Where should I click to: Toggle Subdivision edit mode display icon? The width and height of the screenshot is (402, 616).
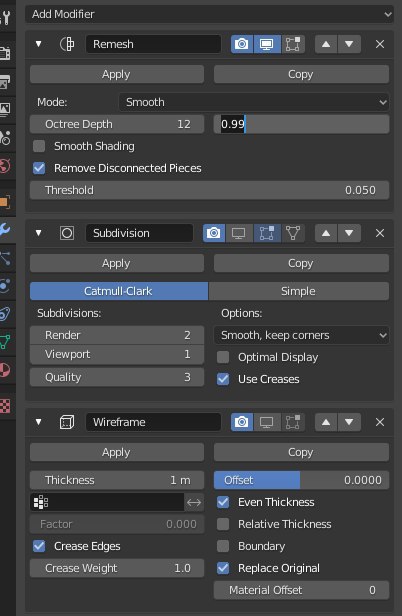pyautogui.click(x=267, y=233)
